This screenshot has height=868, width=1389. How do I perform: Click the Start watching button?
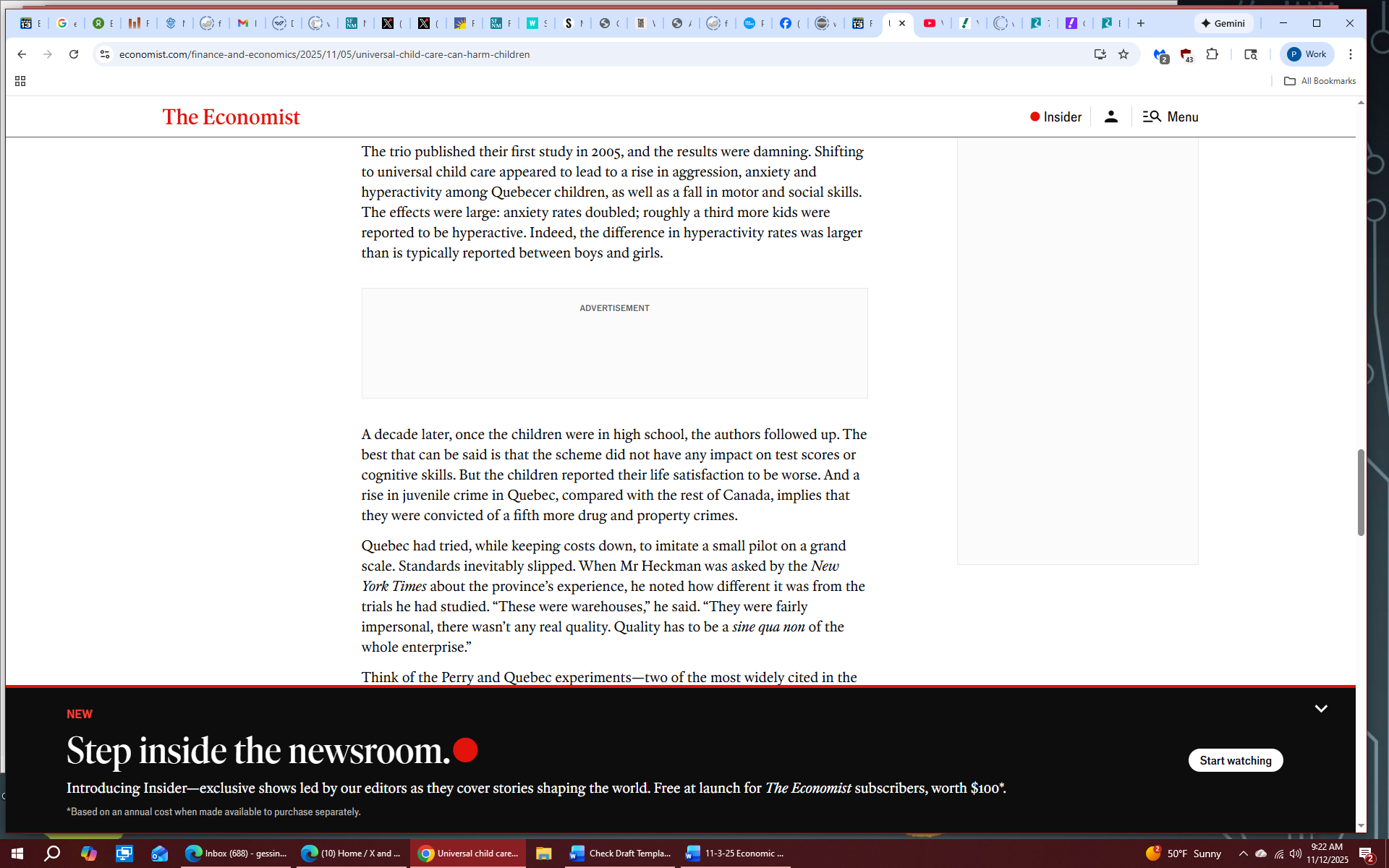[x=1235, y=760]
